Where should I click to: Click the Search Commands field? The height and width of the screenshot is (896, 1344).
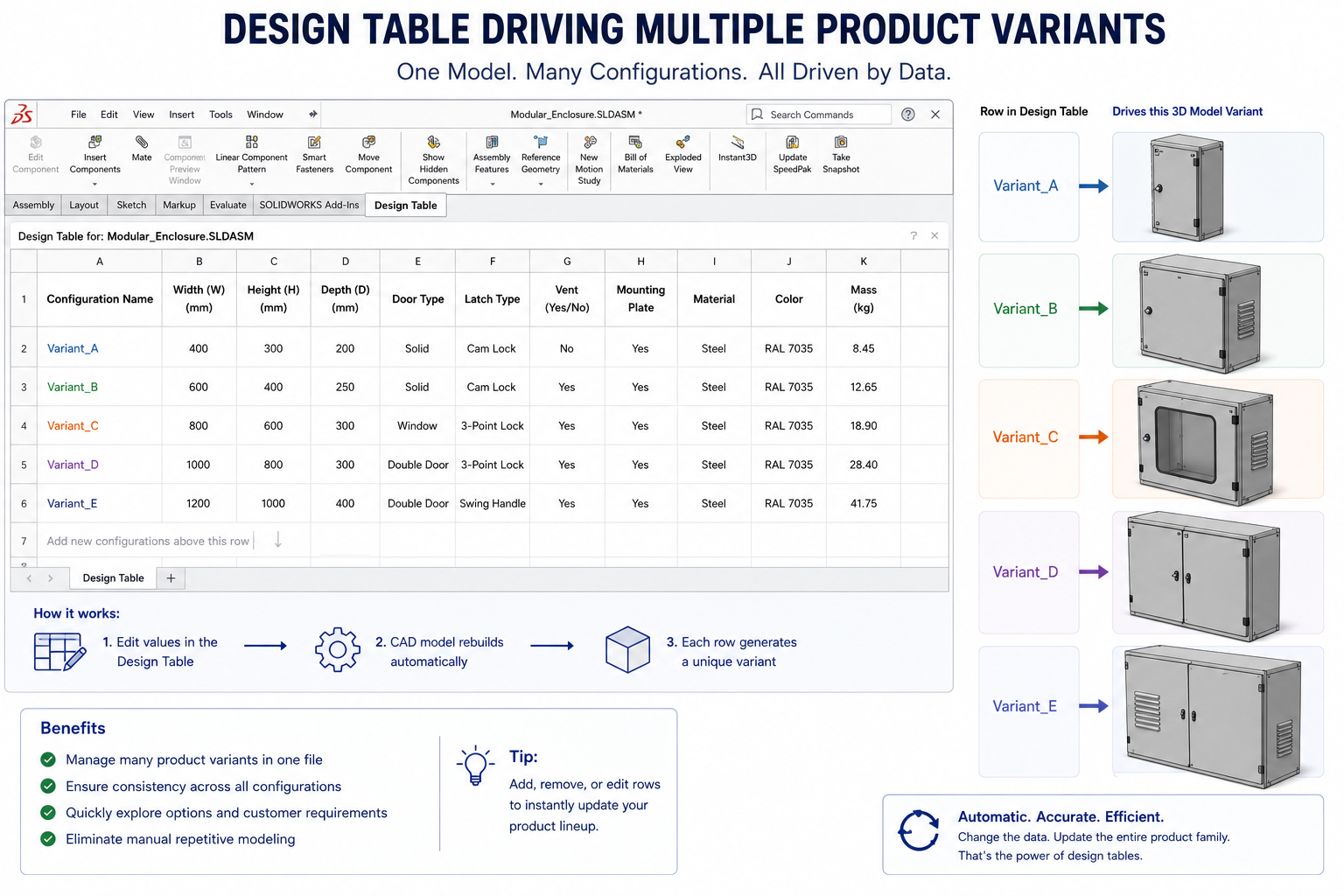point(819,115)
